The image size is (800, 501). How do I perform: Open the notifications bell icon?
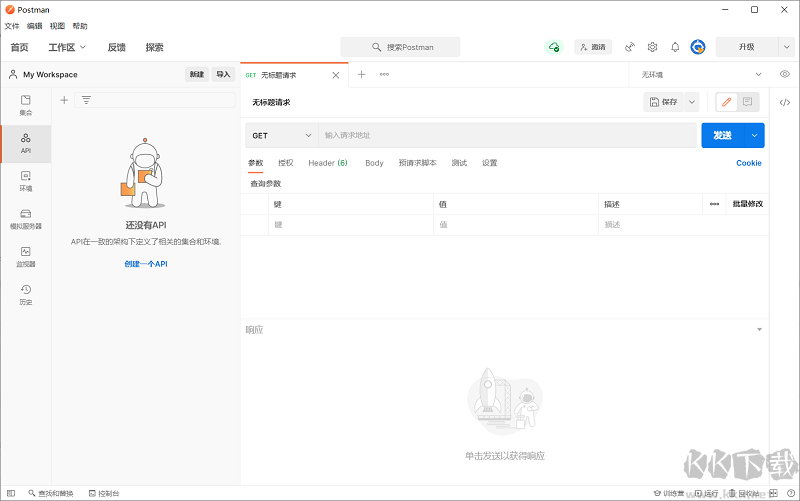(675, 47)
